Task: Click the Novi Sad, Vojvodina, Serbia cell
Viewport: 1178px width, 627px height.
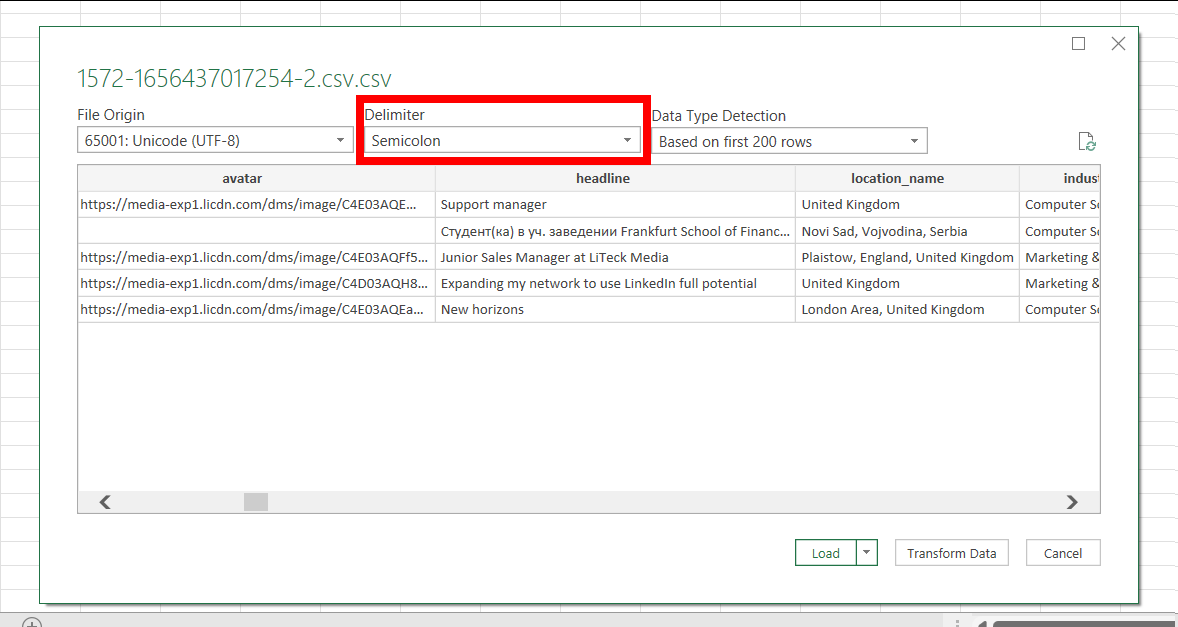Action: tap(908, 231)
